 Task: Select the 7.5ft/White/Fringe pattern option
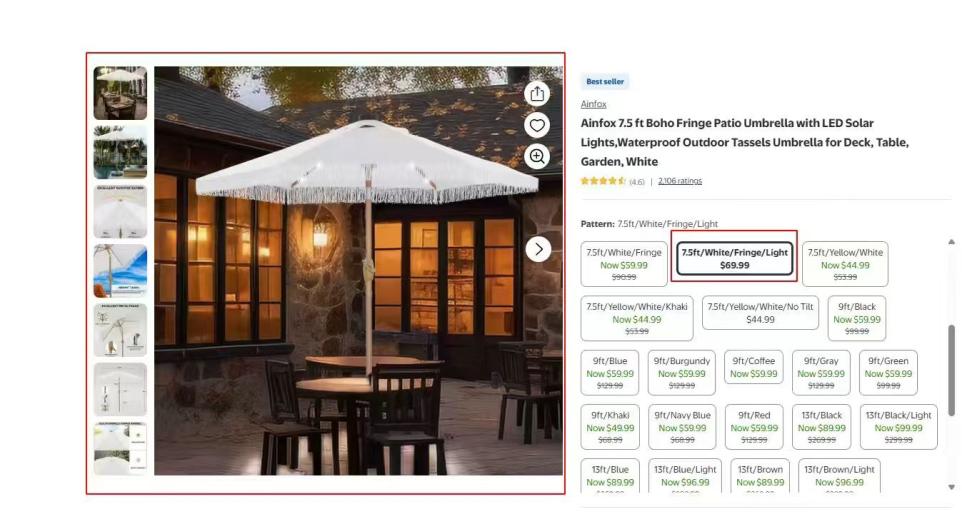pyautogui.click(x=623, y=264)
